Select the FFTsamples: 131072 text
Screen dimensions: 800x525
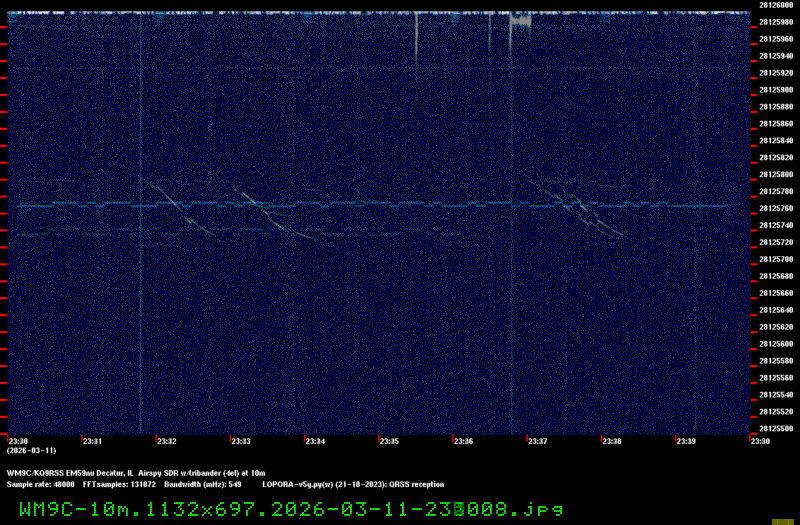click(119, 485)
